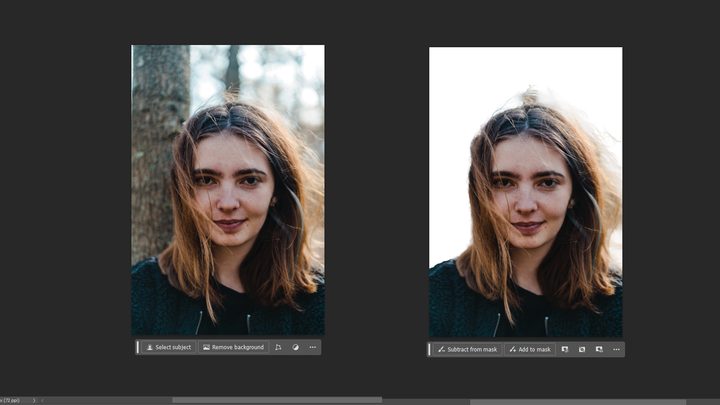Click the right horizontal scrollbar thumb
The image size is (720, 405).
[x=578, y=402]
